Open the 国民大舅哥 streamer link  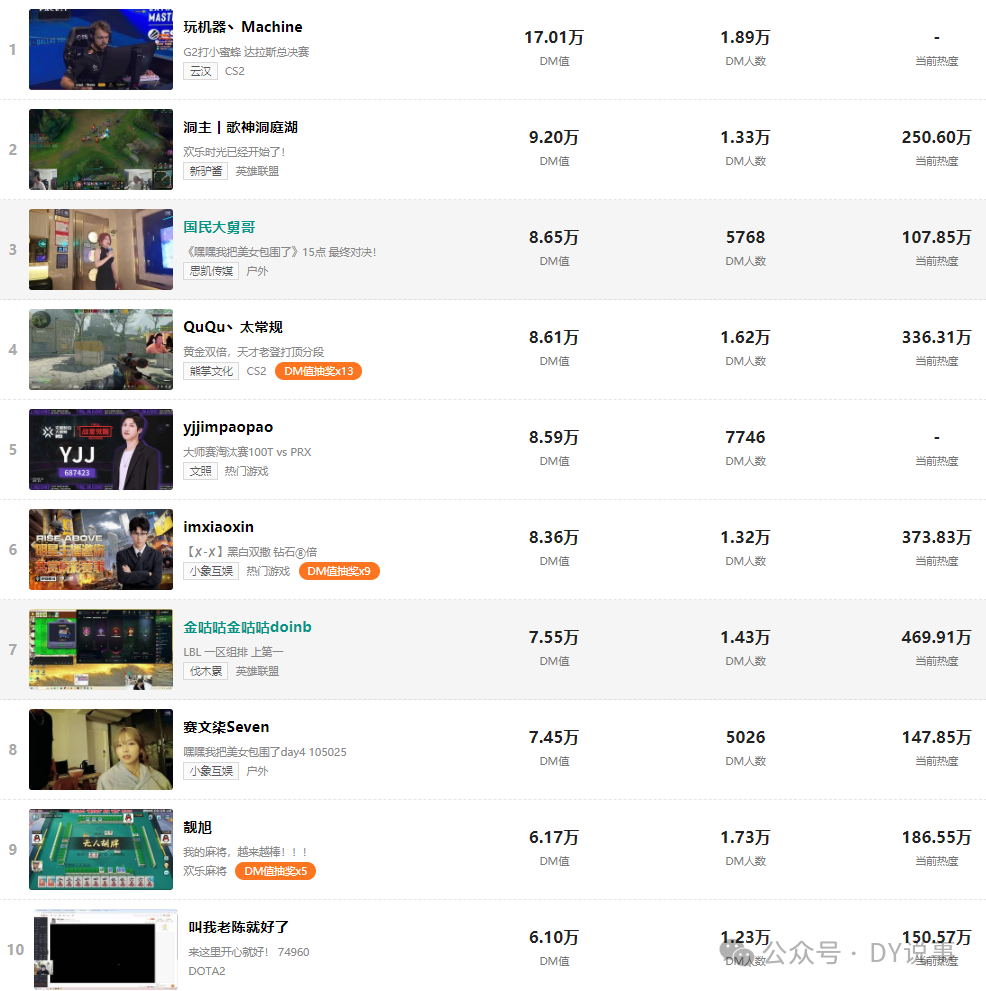coord(219,227)
